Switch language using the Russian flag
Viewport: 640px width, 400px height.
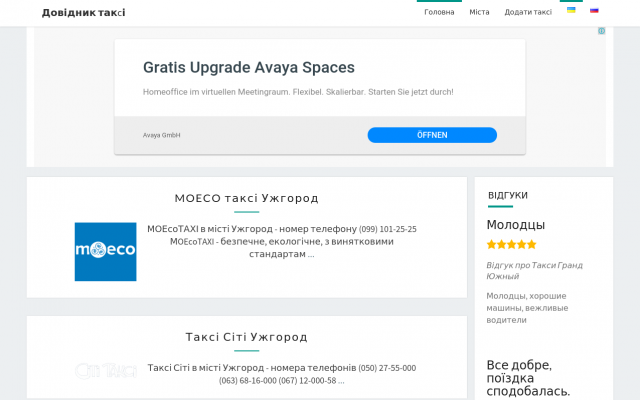pyautogui.click(x=594, y=10)
